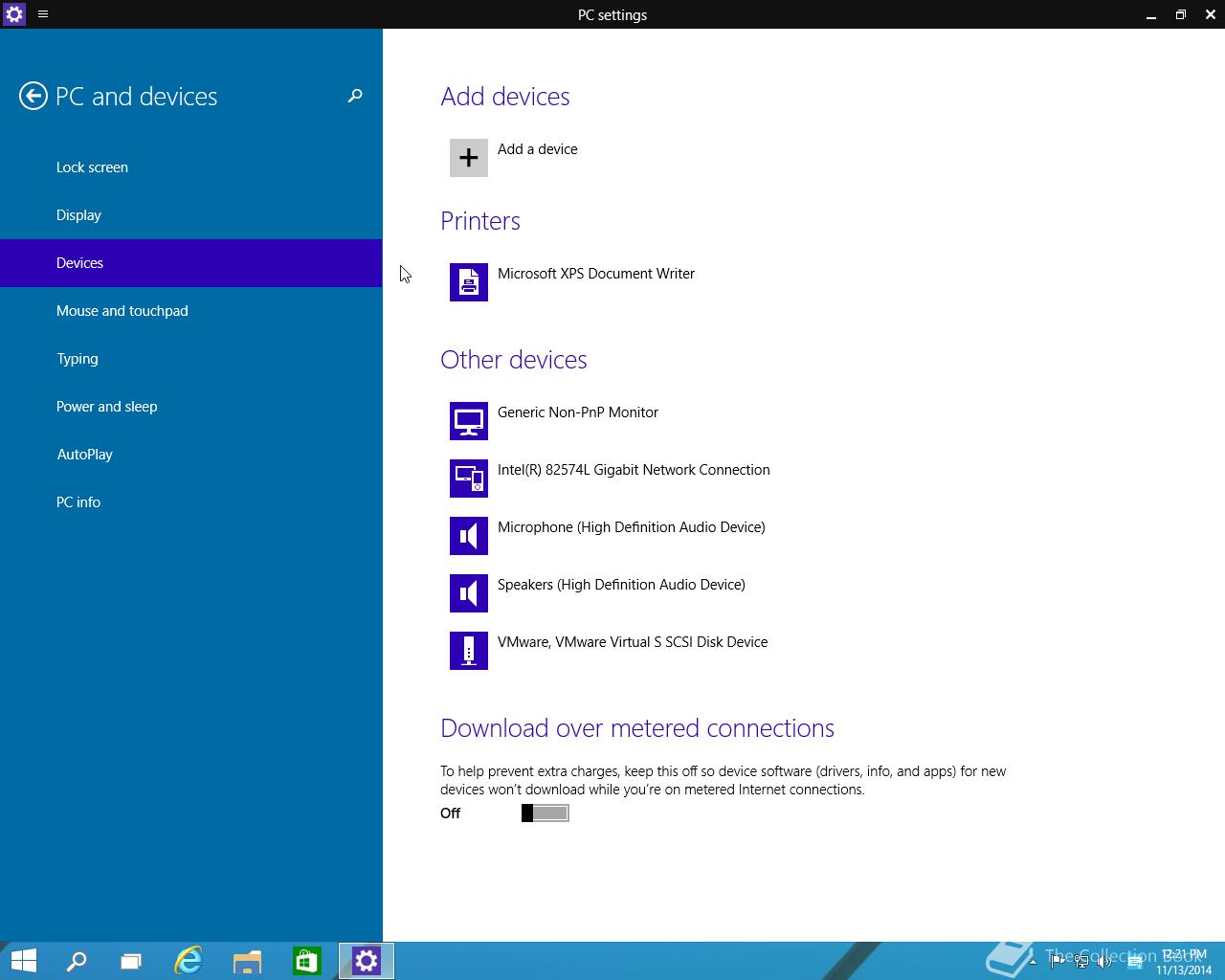Click the Add devices section heading
This screenshot has width=1225, height=980.
pos(505,97)
